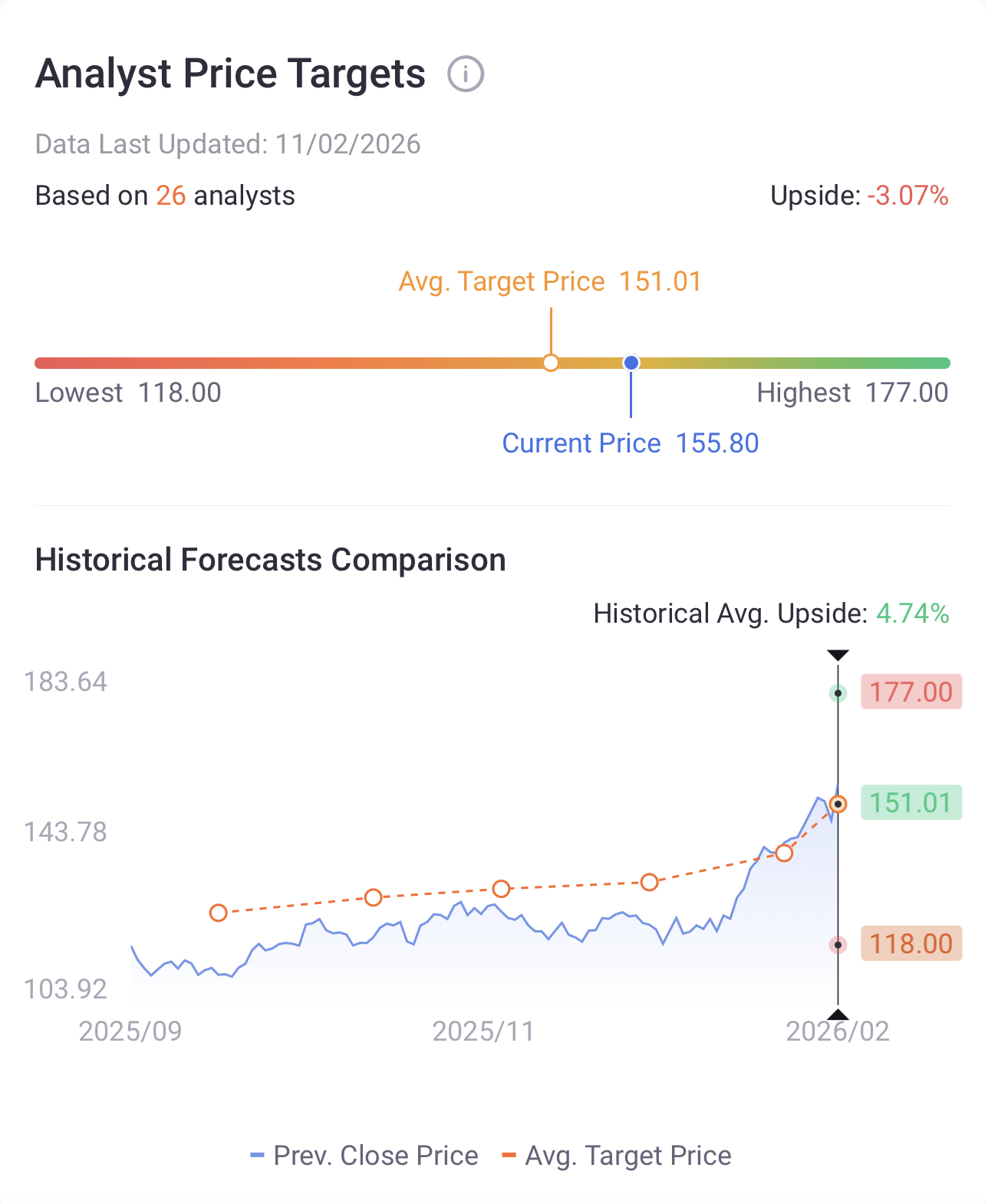Click the red 177.00 highest target label
This screenshot has width=985, height=1204.
(x=911, y=692)
